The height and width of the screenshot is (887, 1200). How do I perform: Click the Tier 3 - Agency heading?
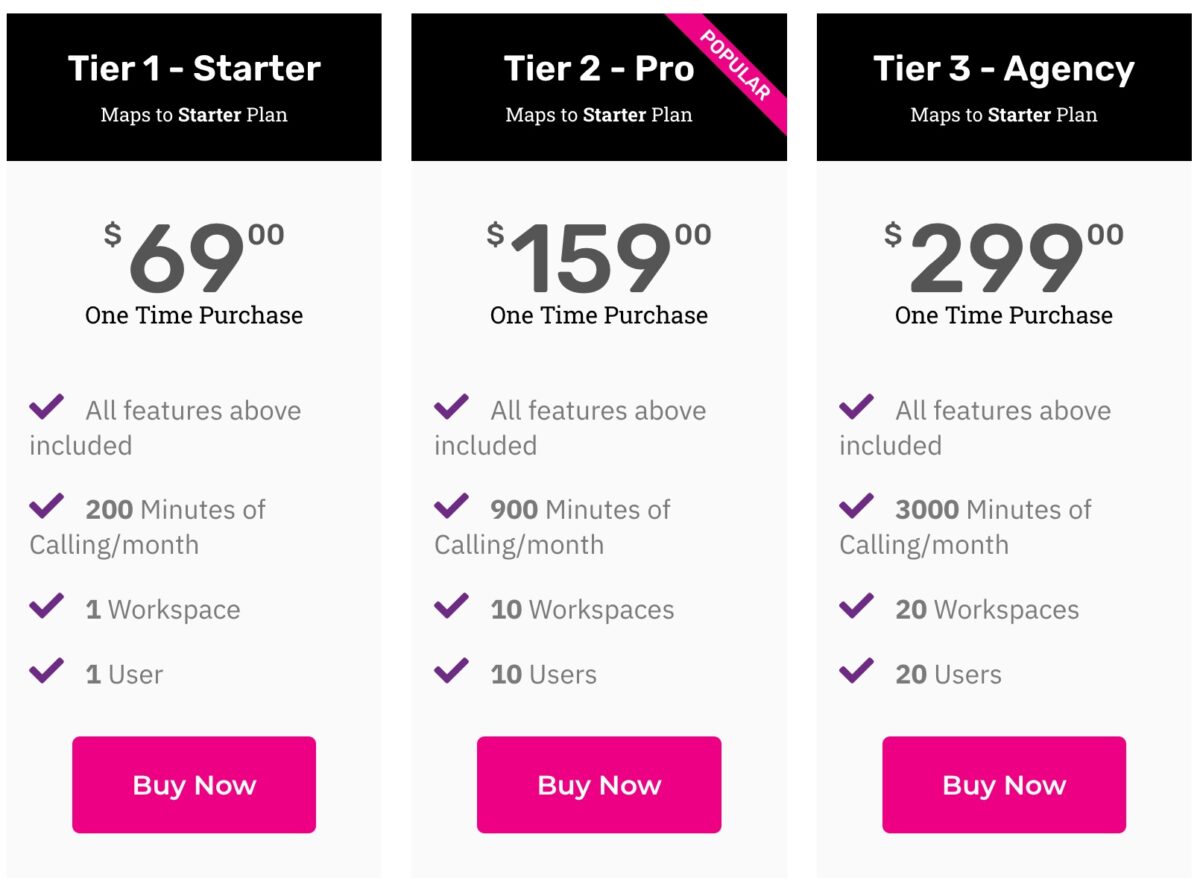point(1004,69)
